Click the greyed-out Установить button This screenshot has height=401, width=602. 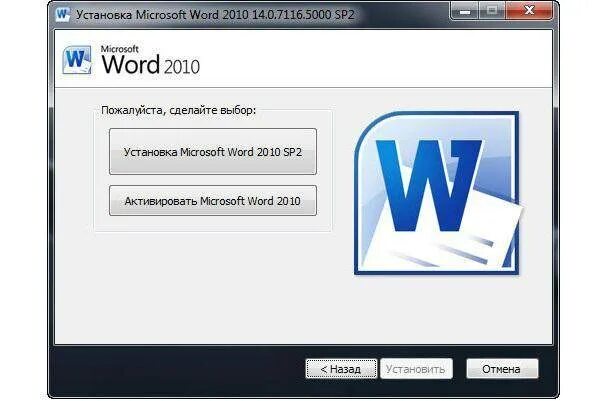point(416,369)
